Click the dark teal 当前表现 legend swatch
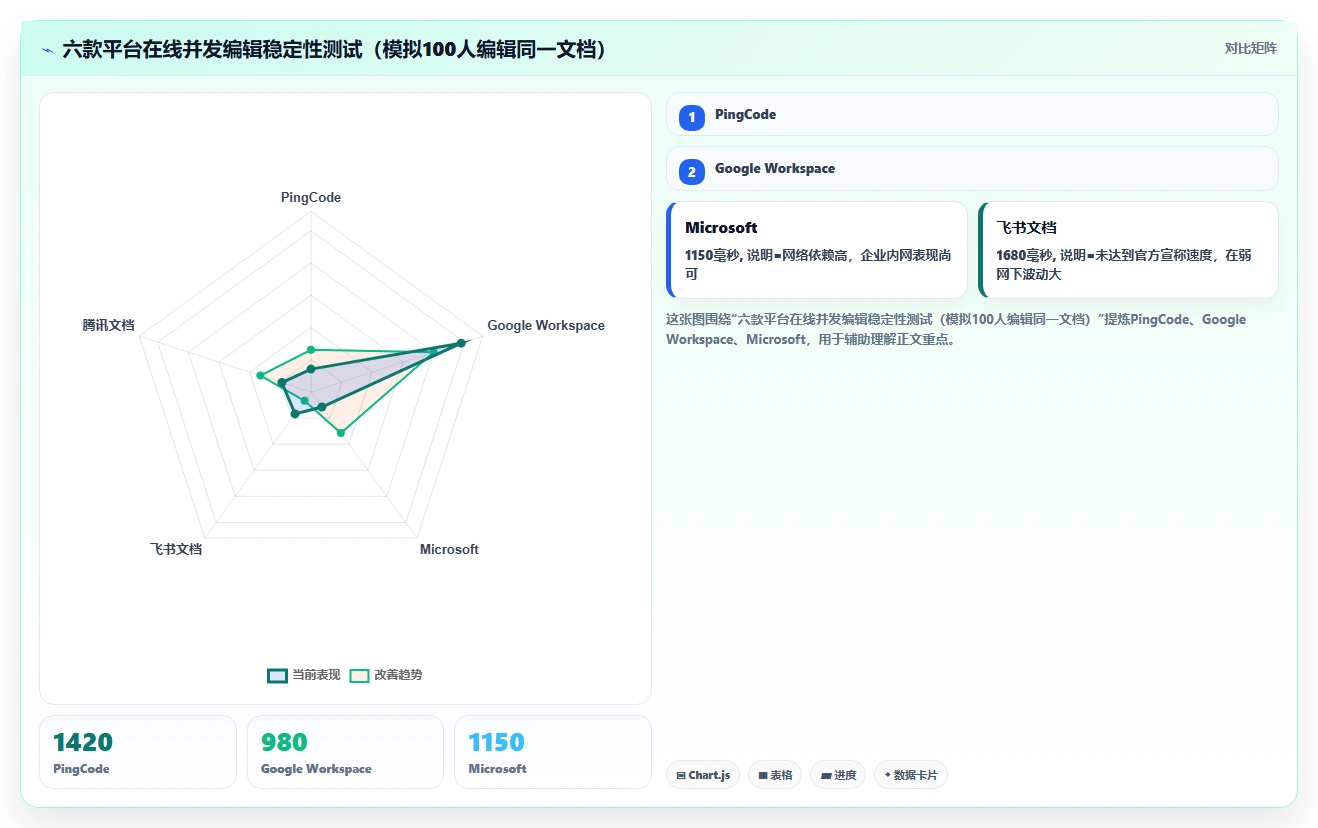The image size is (1318, 828). pos(277,675)
